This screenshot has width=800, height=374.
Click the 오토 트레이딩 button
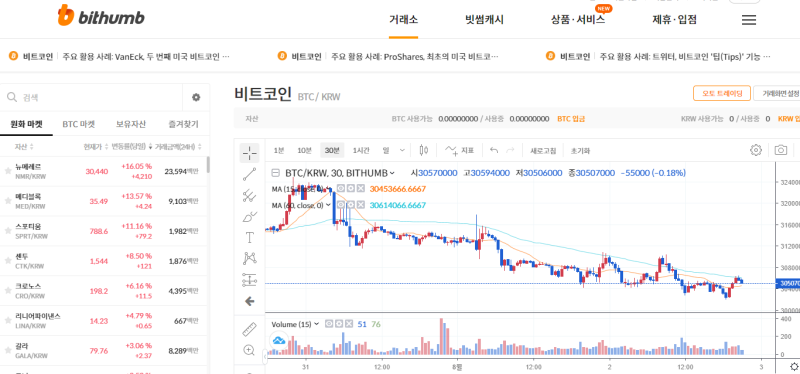click(721, 93)
